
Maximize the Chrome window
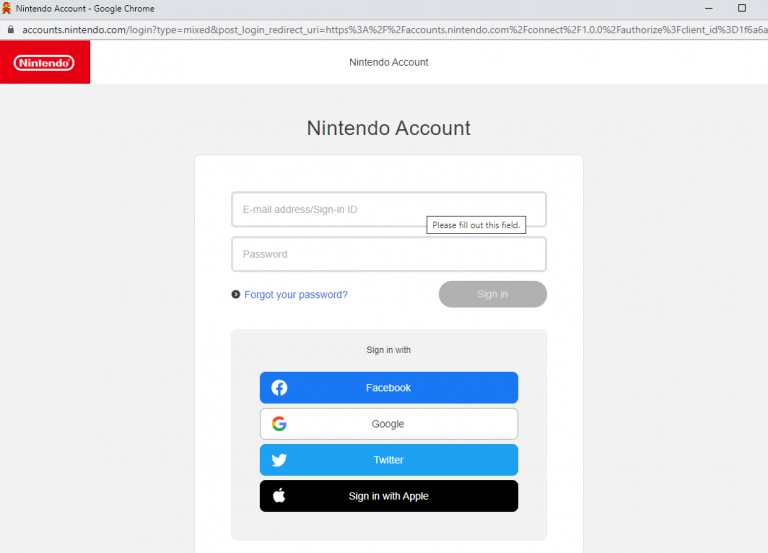pyautogui.click(x=742, y=8)
